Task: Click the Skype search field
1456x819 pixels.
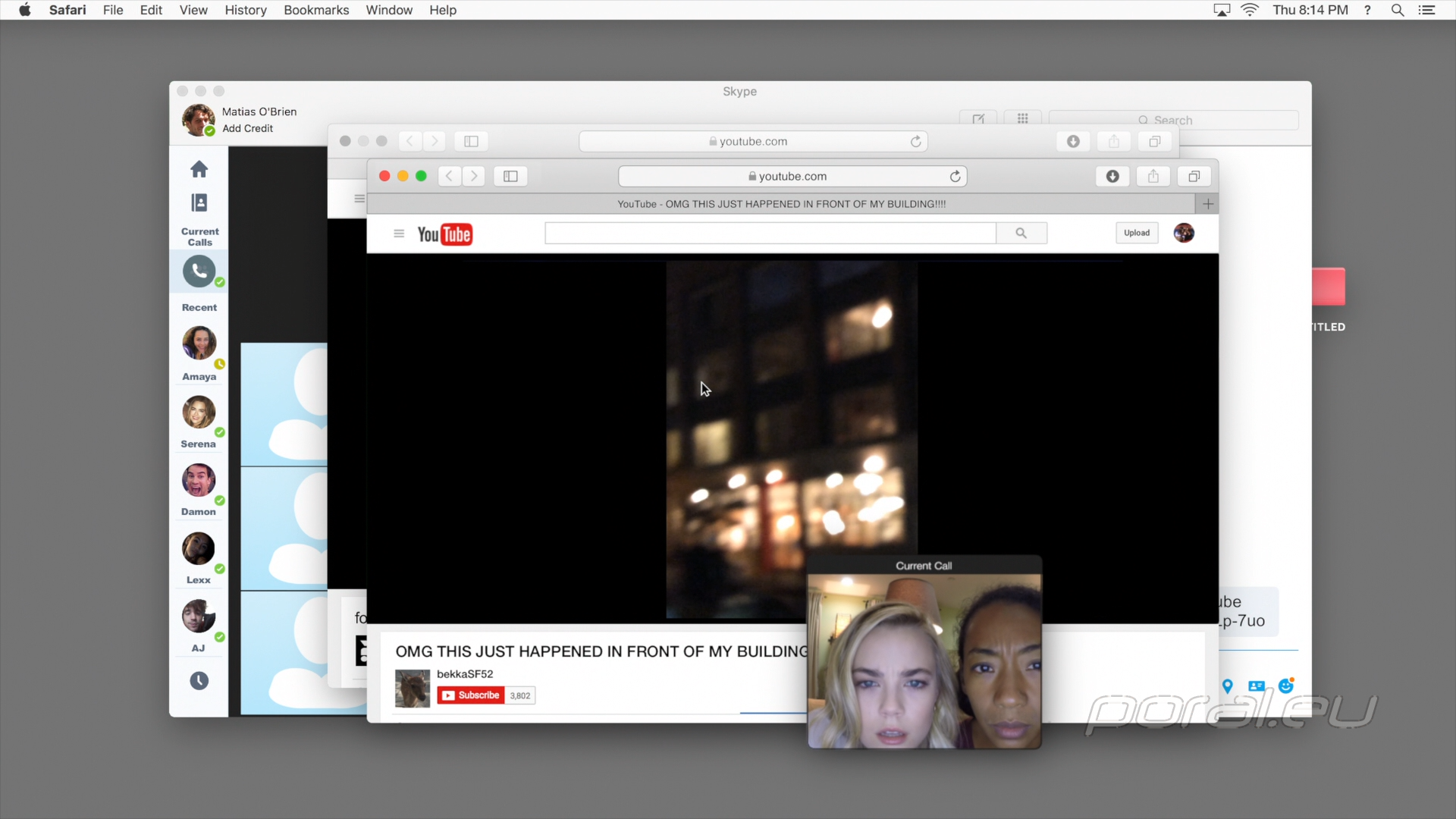Action: [x=1173, y=120]
